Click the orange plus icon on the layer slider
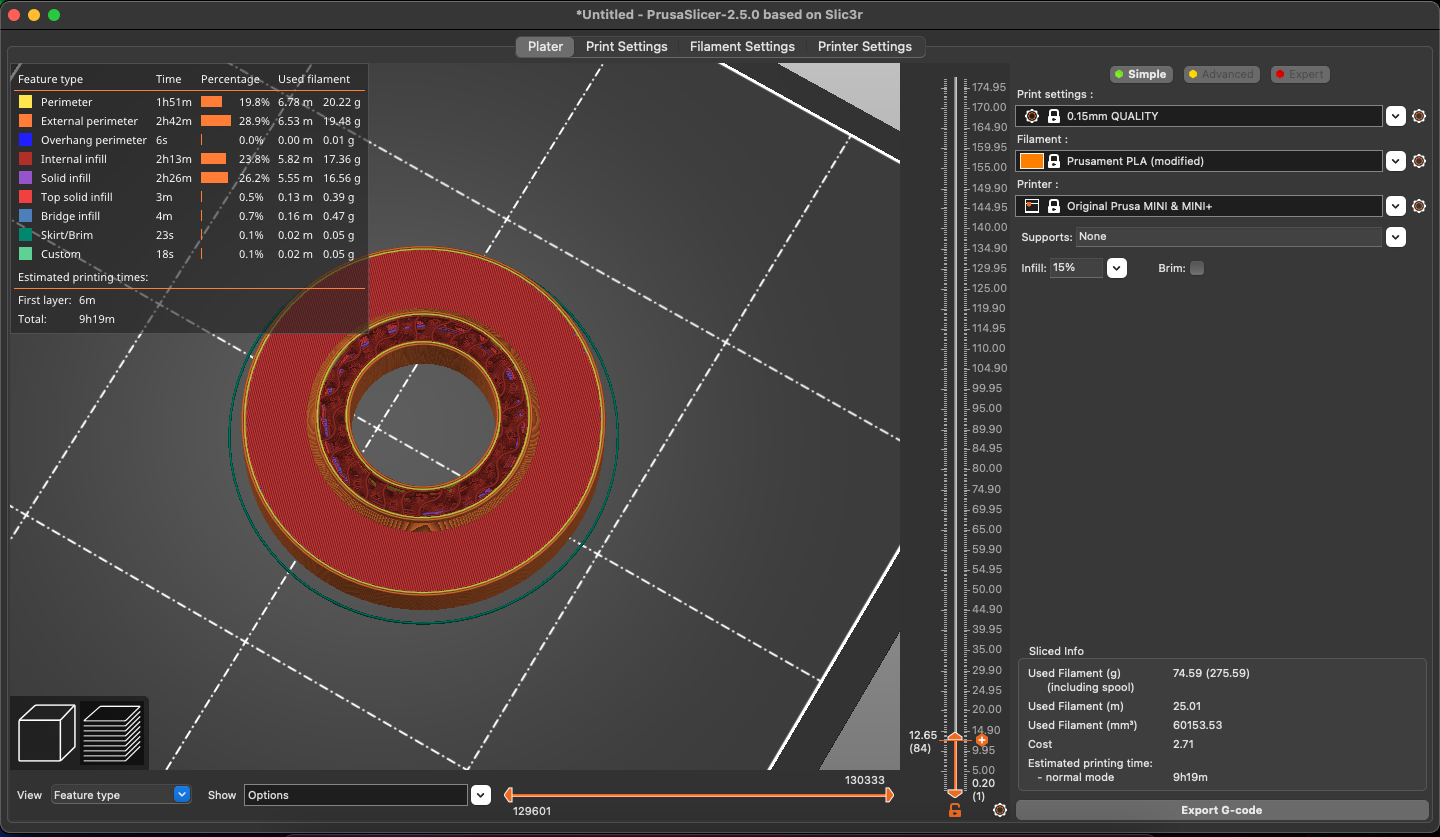 click(x=981, y=741)
